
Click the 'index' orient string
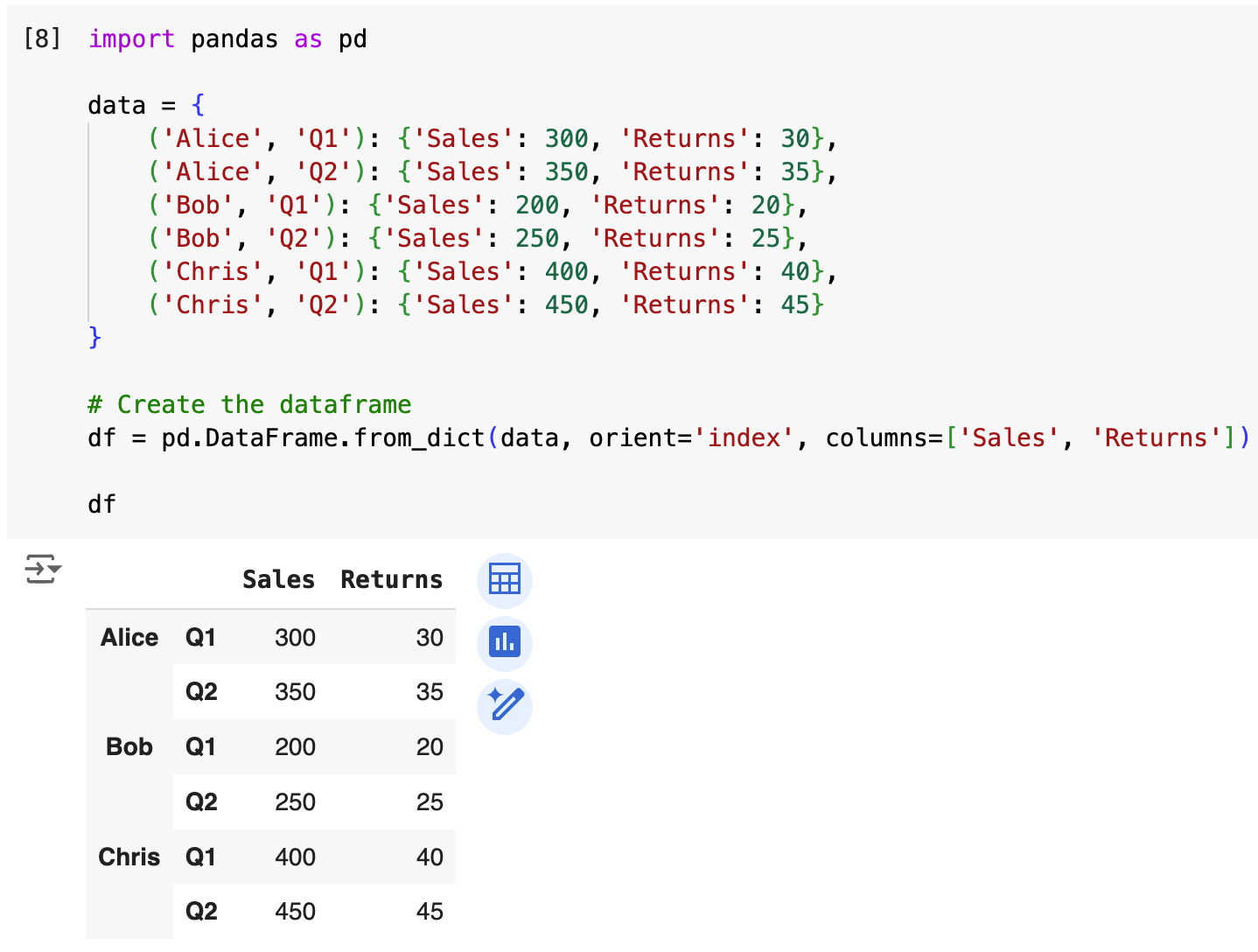(x=744, y=437)
